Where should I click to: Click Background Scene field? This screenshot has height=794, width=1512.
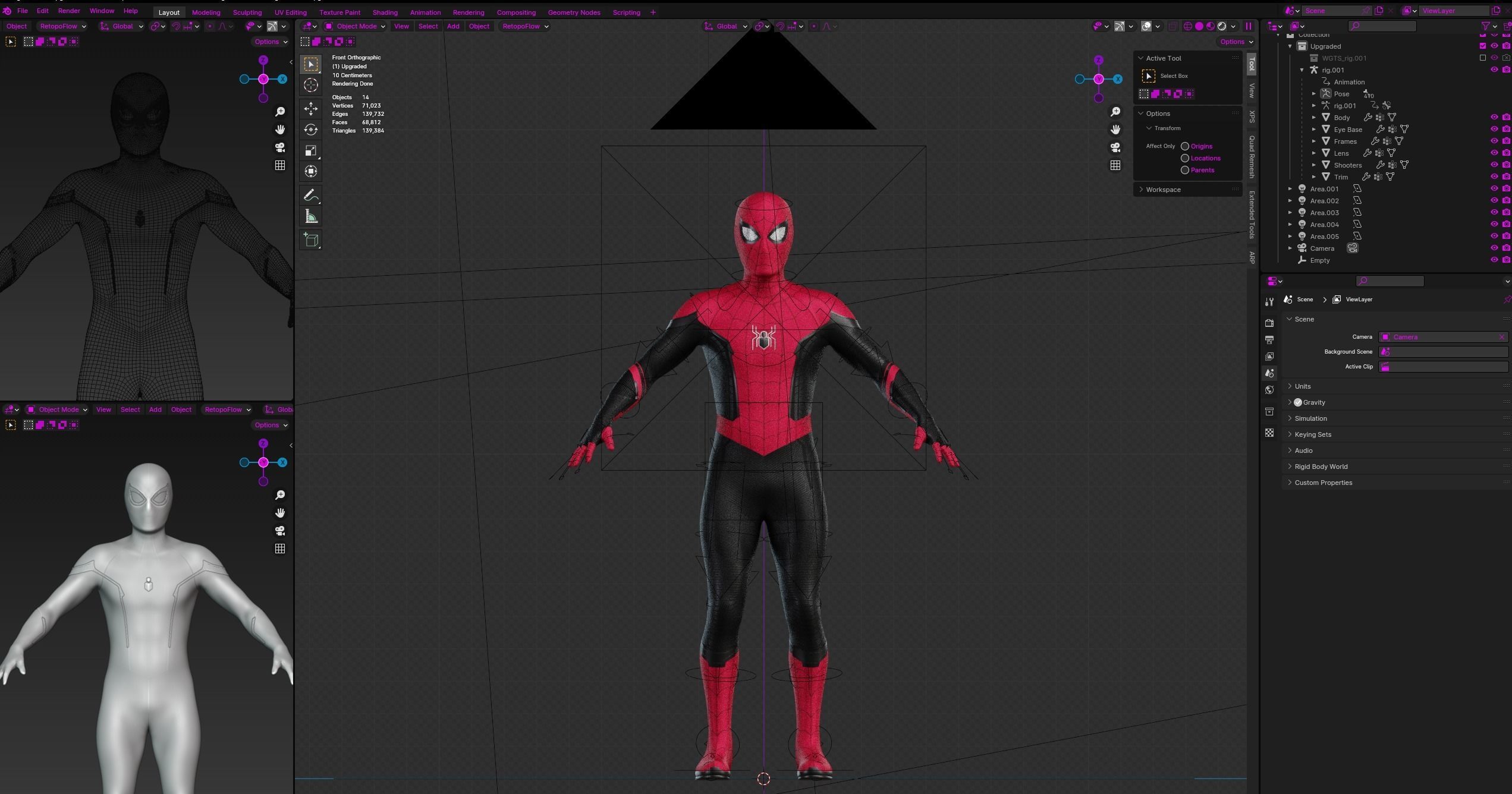(x=1443, y=352)
